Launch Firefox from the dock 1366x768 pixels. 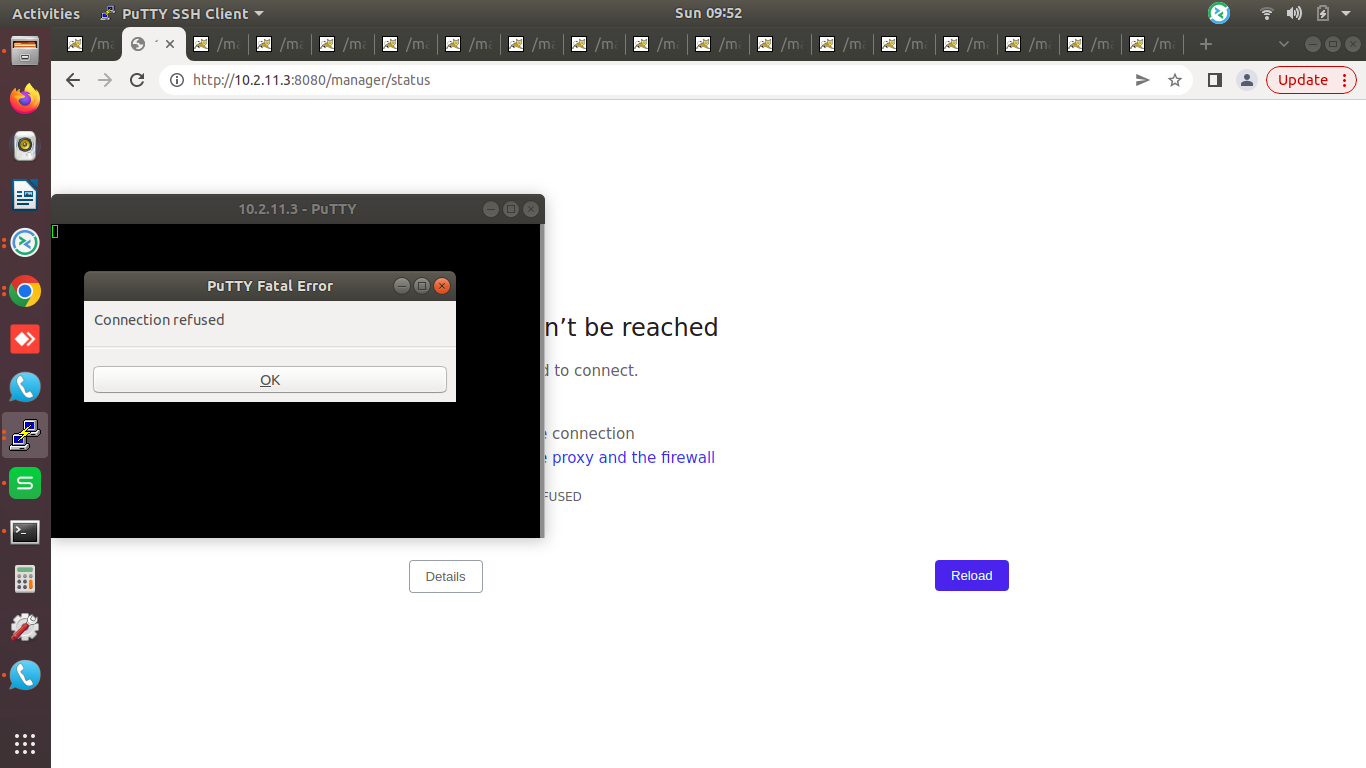(25, 98)
